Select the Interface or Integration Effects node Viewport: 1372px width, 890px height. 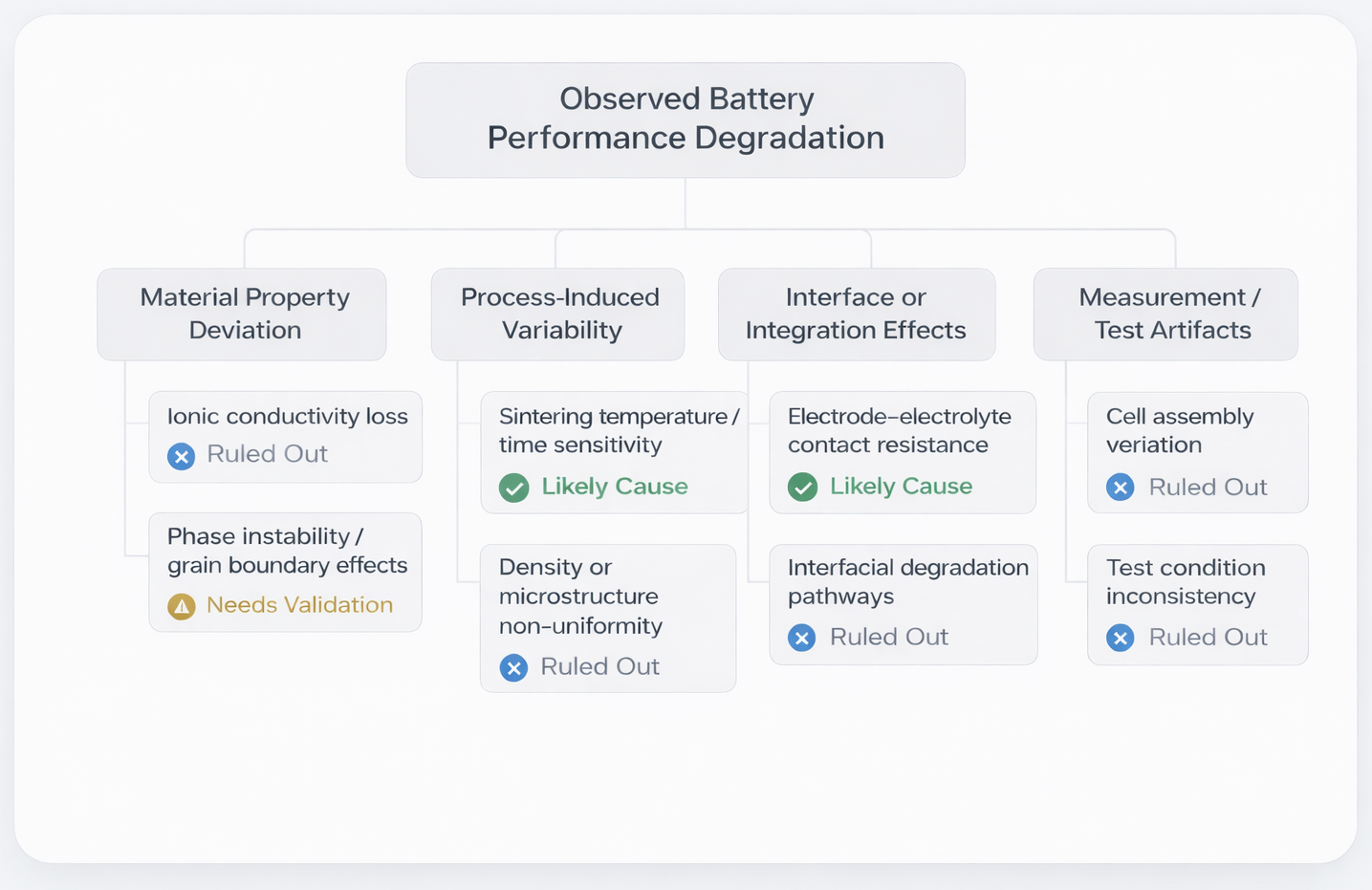pos(857,314)
